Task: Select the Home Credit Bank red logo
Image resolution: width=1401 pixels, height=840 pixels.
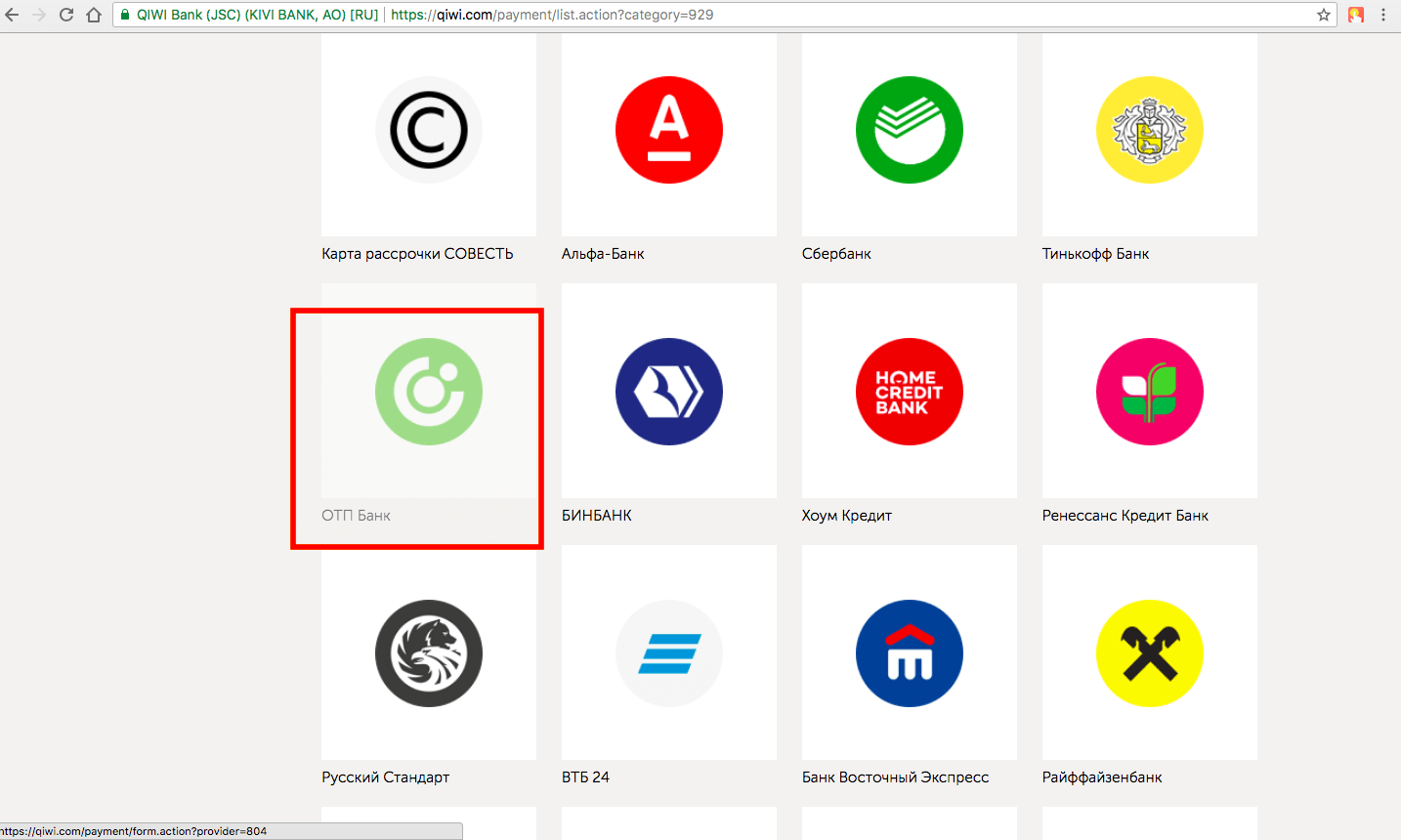Action: coord(910,392)
